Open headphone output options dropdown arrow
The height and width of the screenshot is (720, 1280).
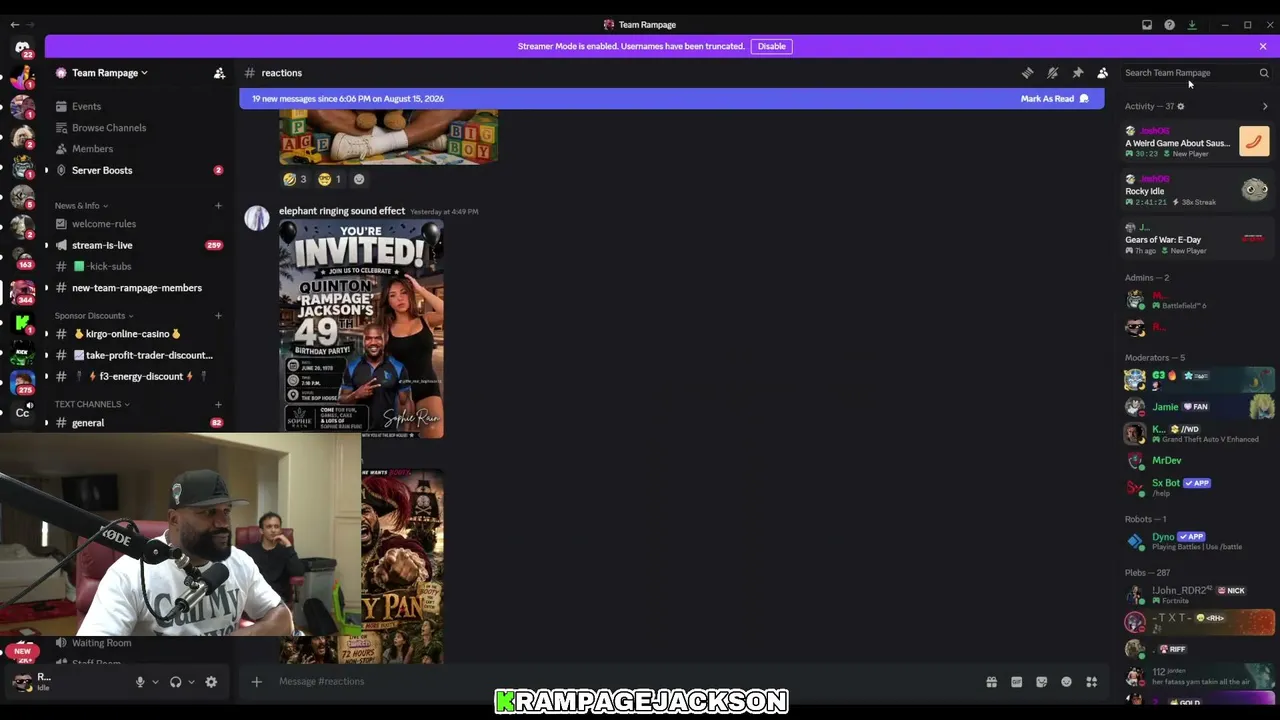(191, 682)
